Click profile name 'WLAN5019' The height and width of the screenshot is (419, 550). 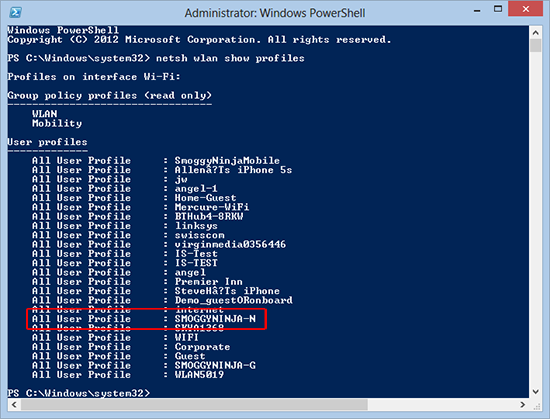[199, 374]
